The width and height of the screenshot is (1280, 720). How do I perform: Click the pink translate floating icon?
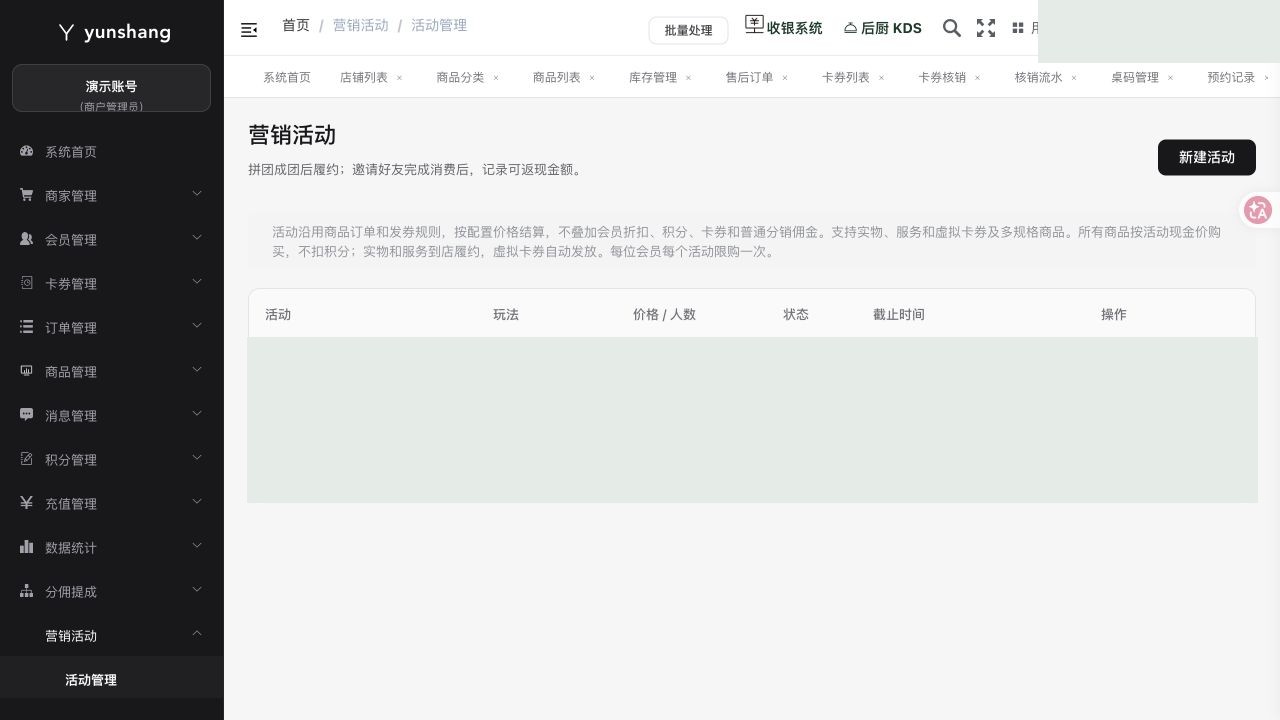(1258, 210)
